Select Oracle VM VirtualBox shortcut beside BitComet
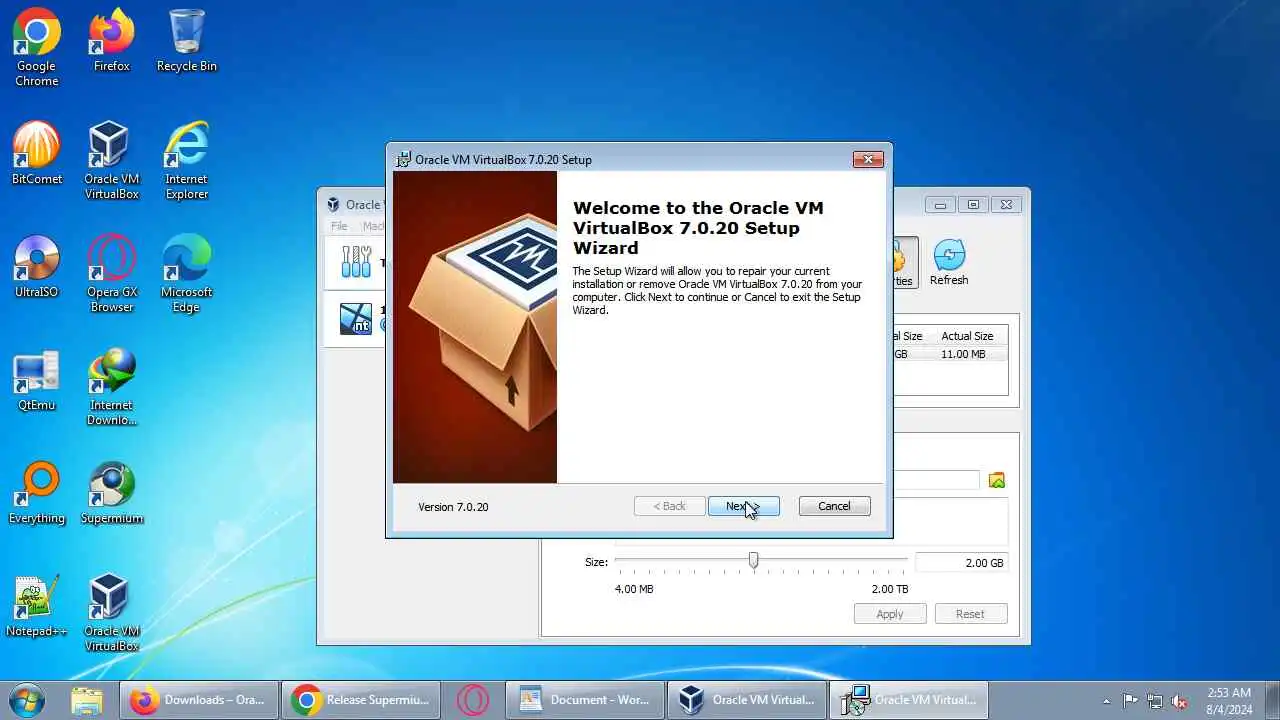Image resolution: width=1280 pixels, height=720 pixels. coord(111,161)
